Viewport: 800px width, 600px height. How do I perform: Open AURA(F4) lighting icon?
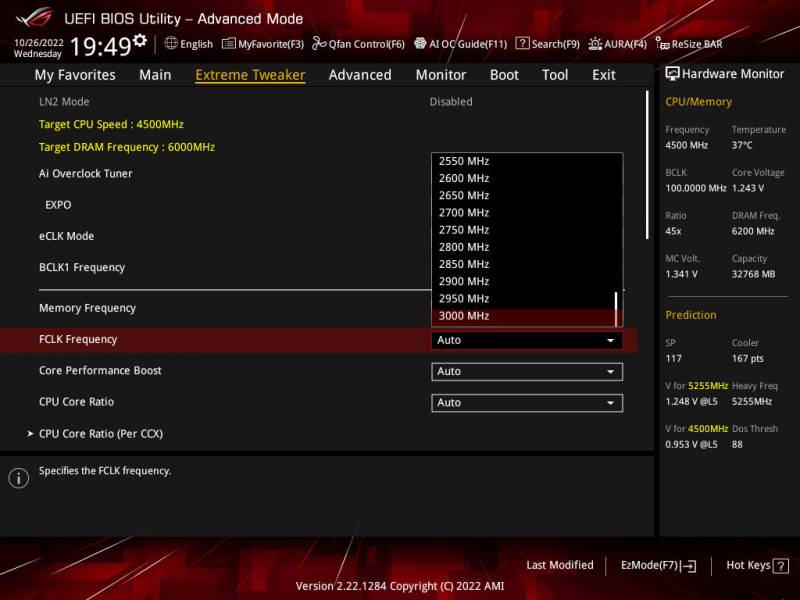click(x=595, y=43)
